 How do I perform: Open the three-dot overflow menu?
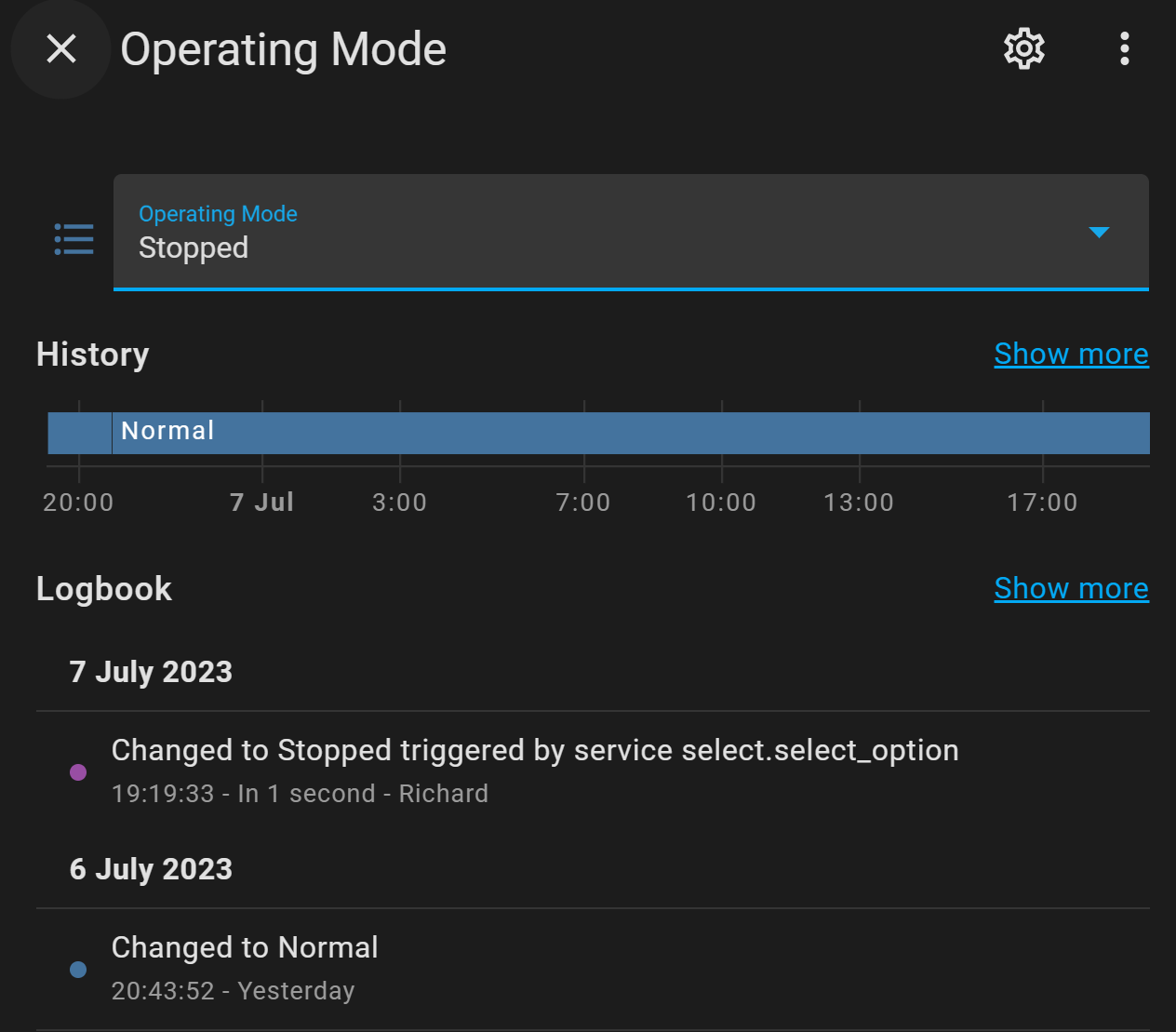point(1124,49)
